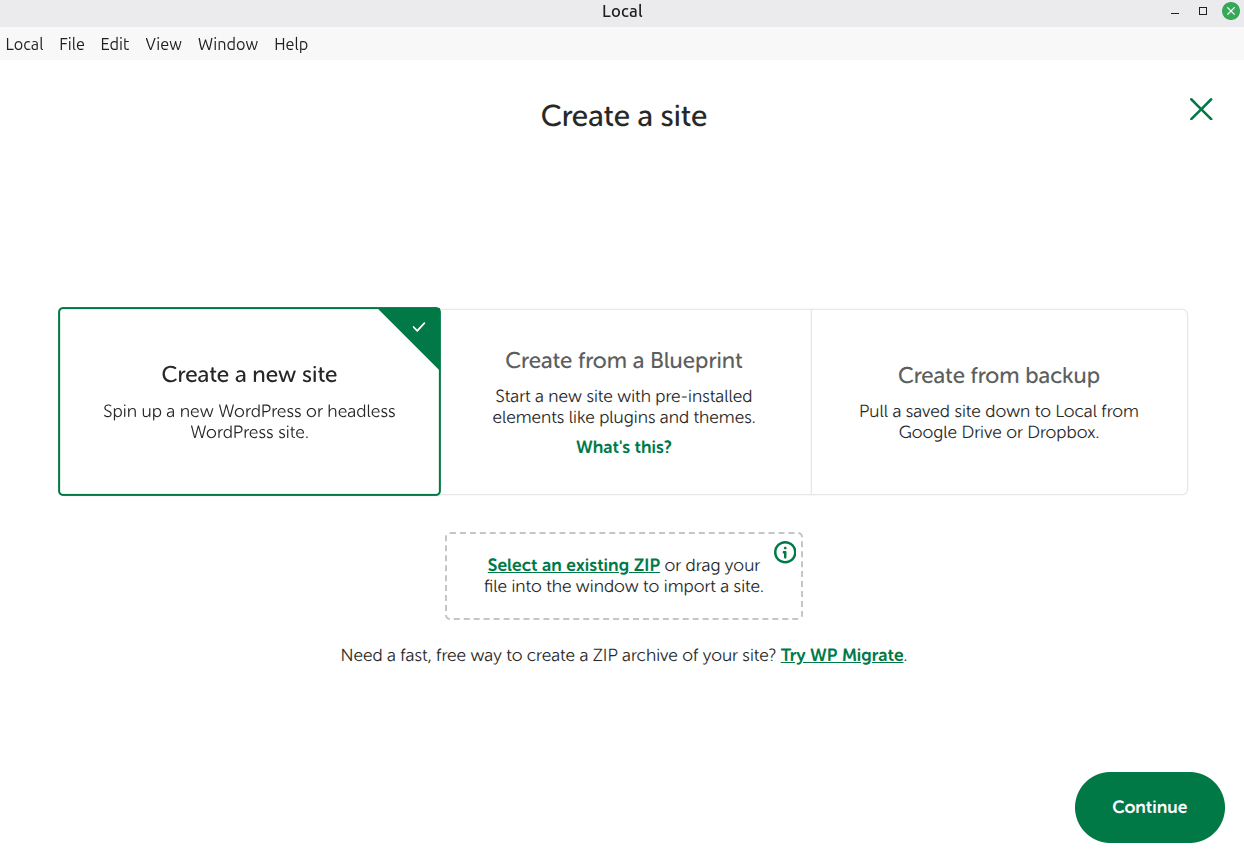Maximize the Local window
1244x864 pixels.
click(1203, 11)
